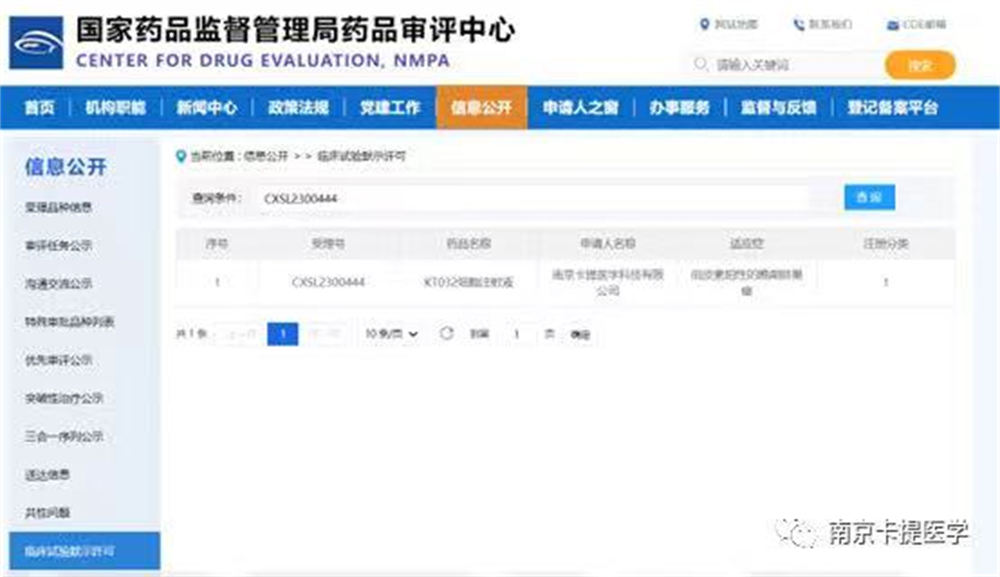Click the 请输入关键词 search field
The height and width of the screenshot is (577, 1000).
tap(784, 64)
